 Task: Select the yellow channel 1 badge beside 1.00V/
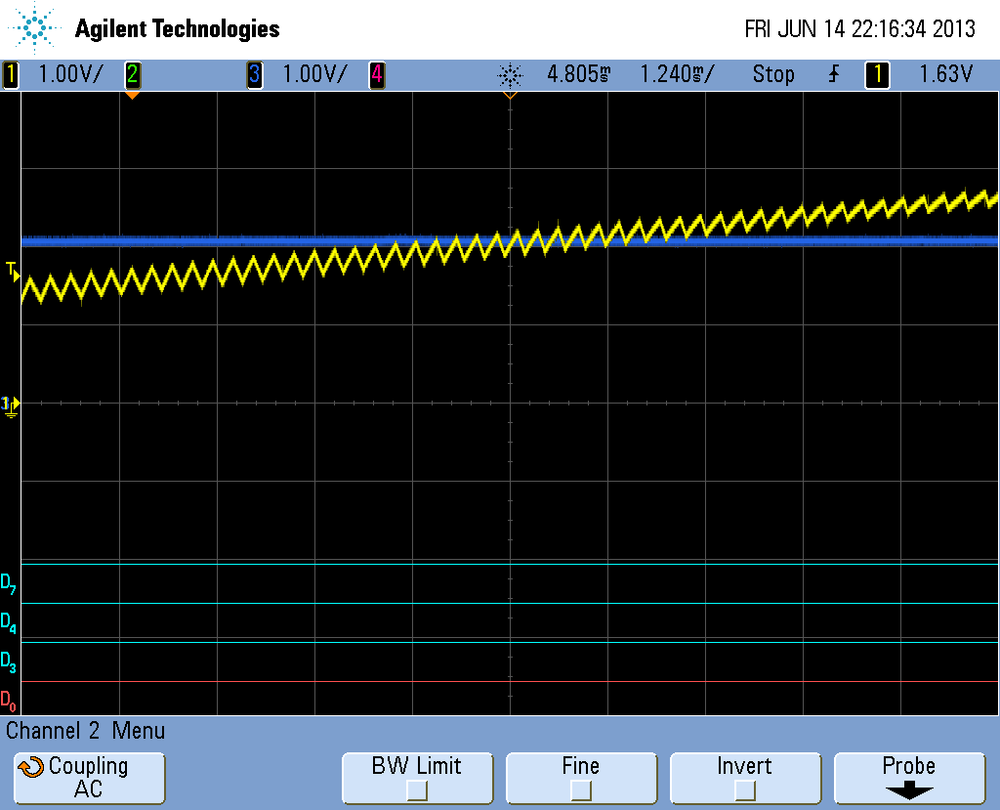[x=11, y=74]
